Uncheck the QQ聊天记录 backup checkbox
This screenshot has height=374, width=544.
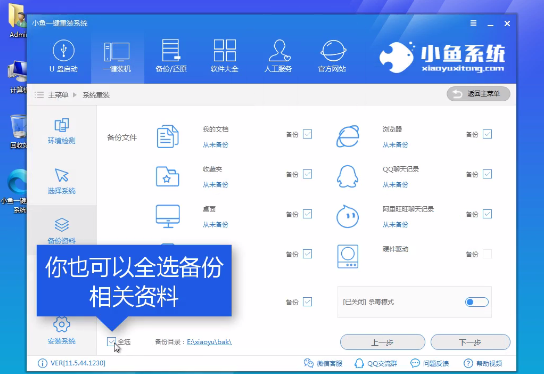coord(487,174)
